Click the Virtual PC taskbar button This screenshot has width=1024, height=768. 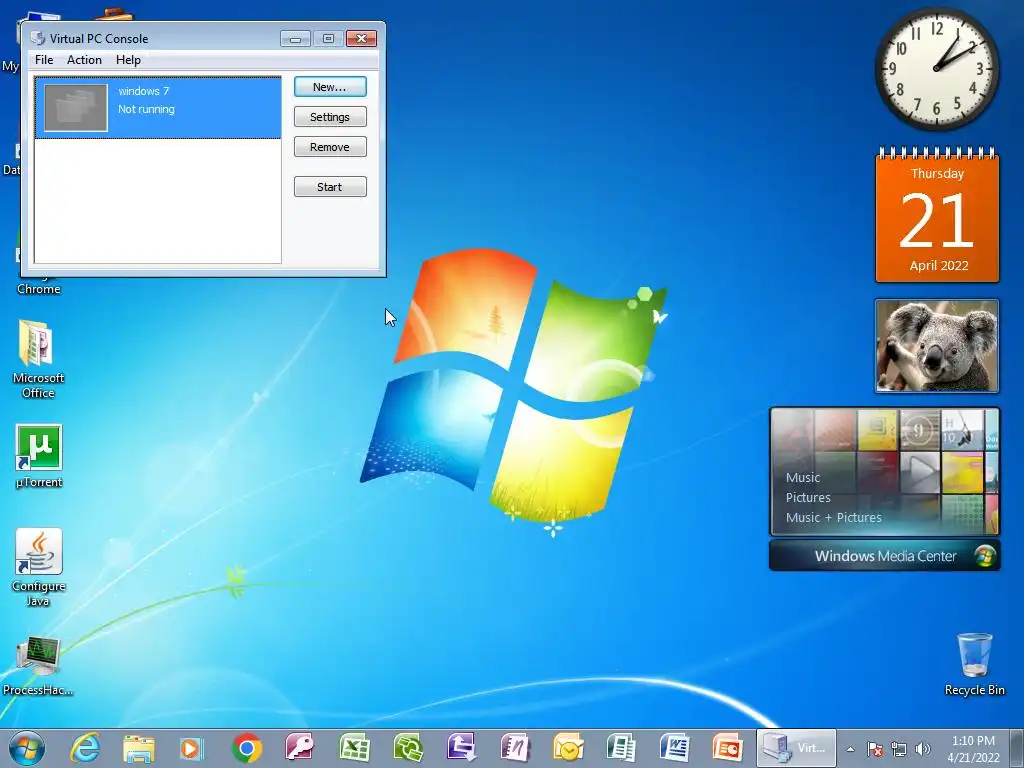(796, 748)
